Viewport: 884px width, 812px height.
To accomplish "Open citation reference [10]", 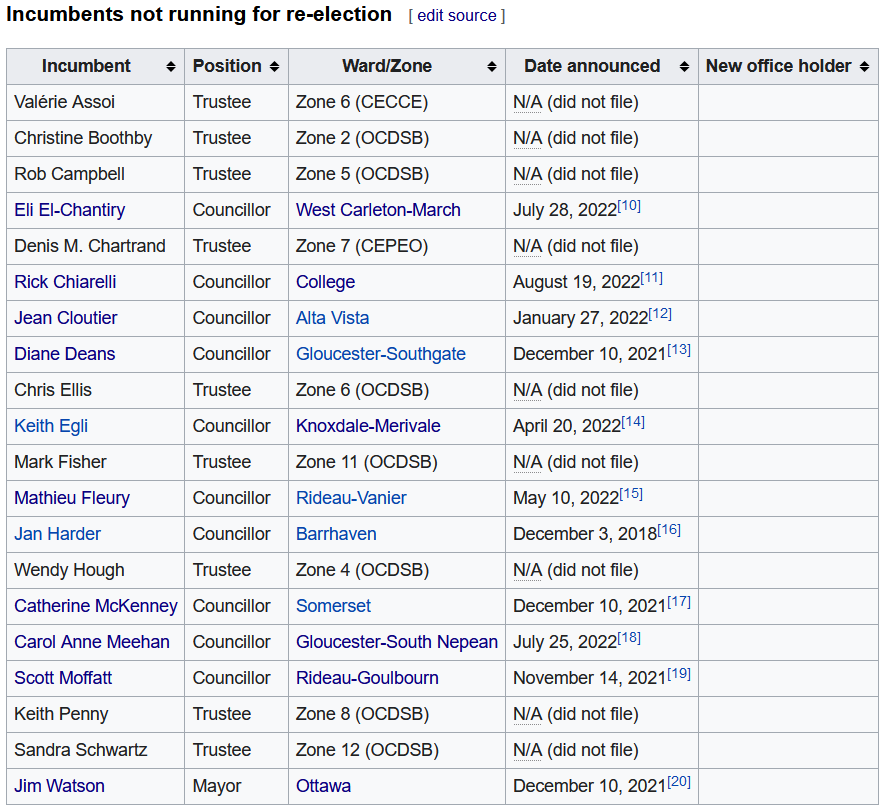I will [629, 206].
